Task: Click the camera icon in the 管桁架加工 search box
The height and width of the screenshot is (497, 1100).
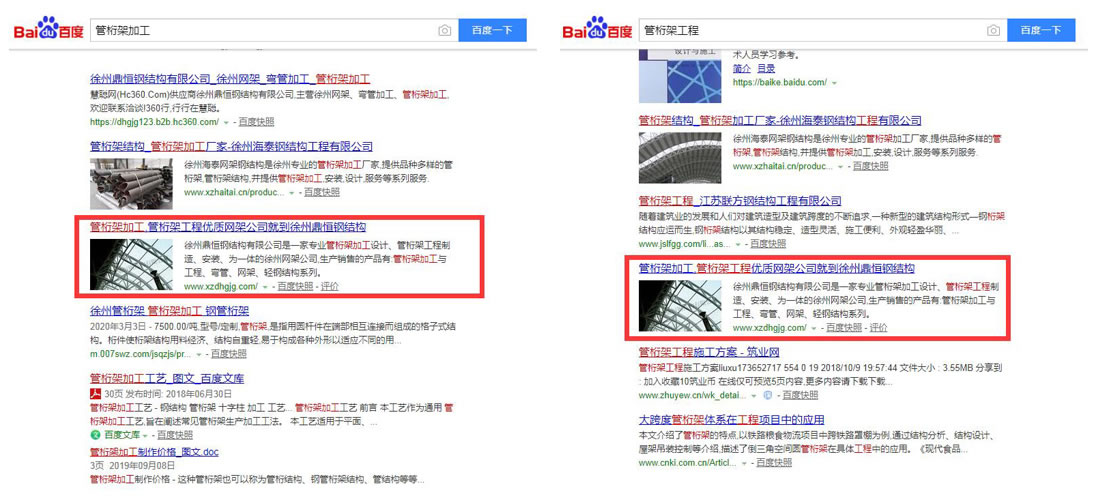Action: (444, 31)
